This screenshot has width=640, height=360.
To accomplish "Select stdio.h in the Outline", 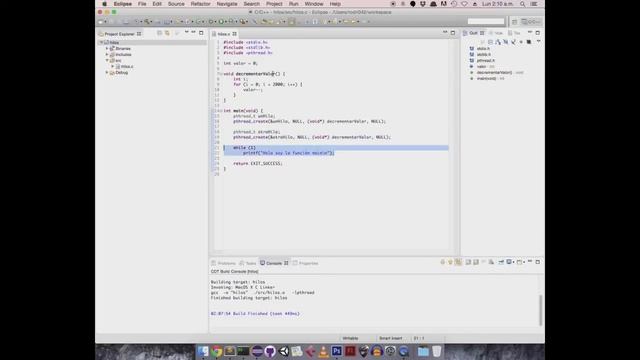I will 483,49.
